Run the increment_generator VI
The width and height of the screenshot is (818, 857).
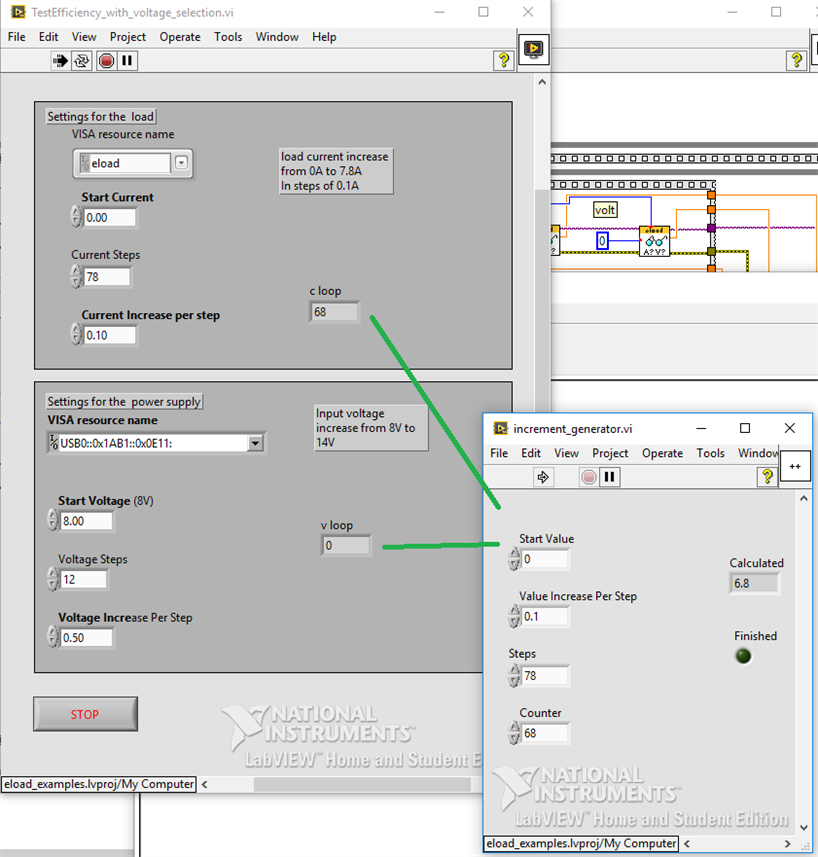544,477
